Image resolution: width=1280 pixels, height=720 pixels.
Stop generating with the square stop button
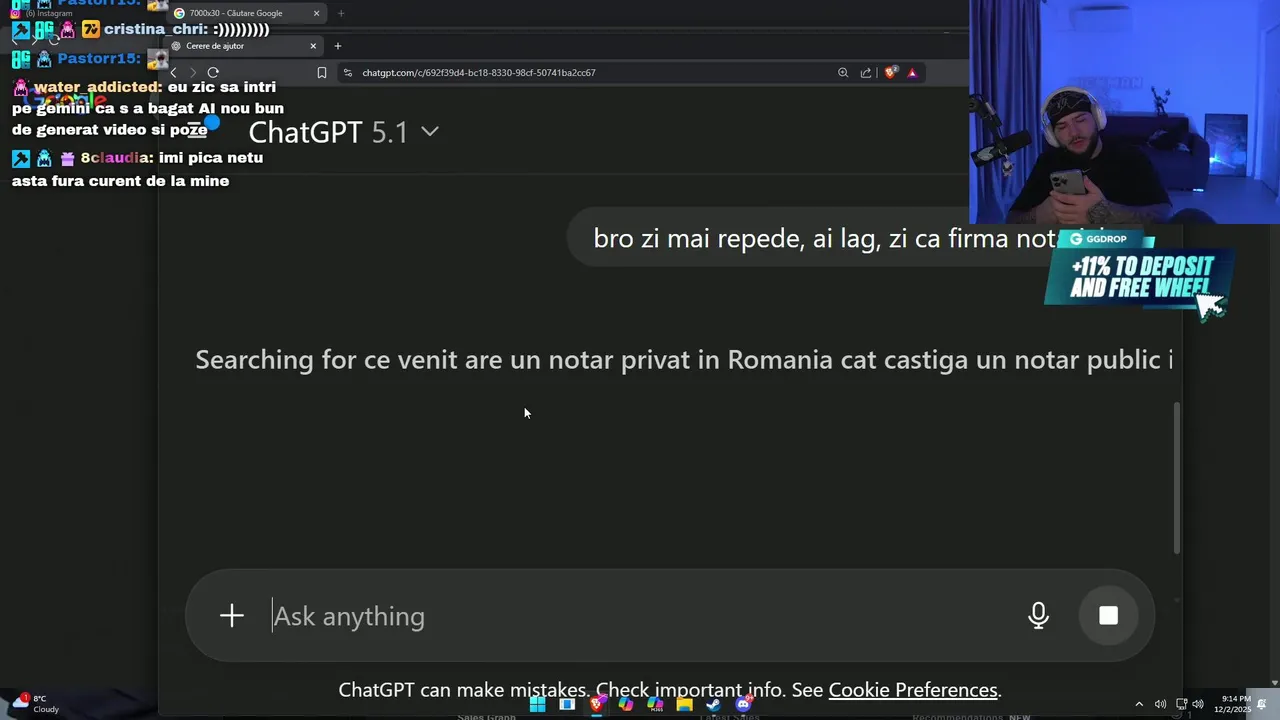pos(1108,616)
